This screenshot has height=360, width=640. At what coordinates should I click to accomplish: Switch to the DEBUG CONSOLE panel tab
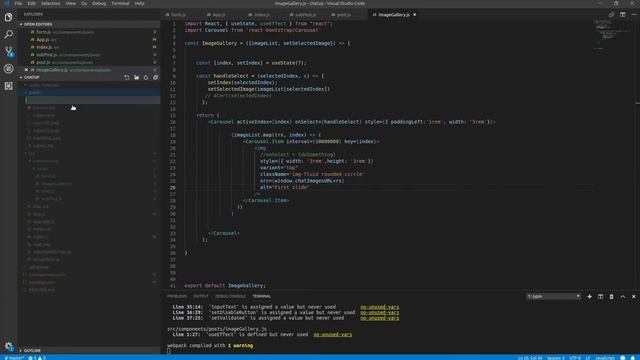click(231, 296)
